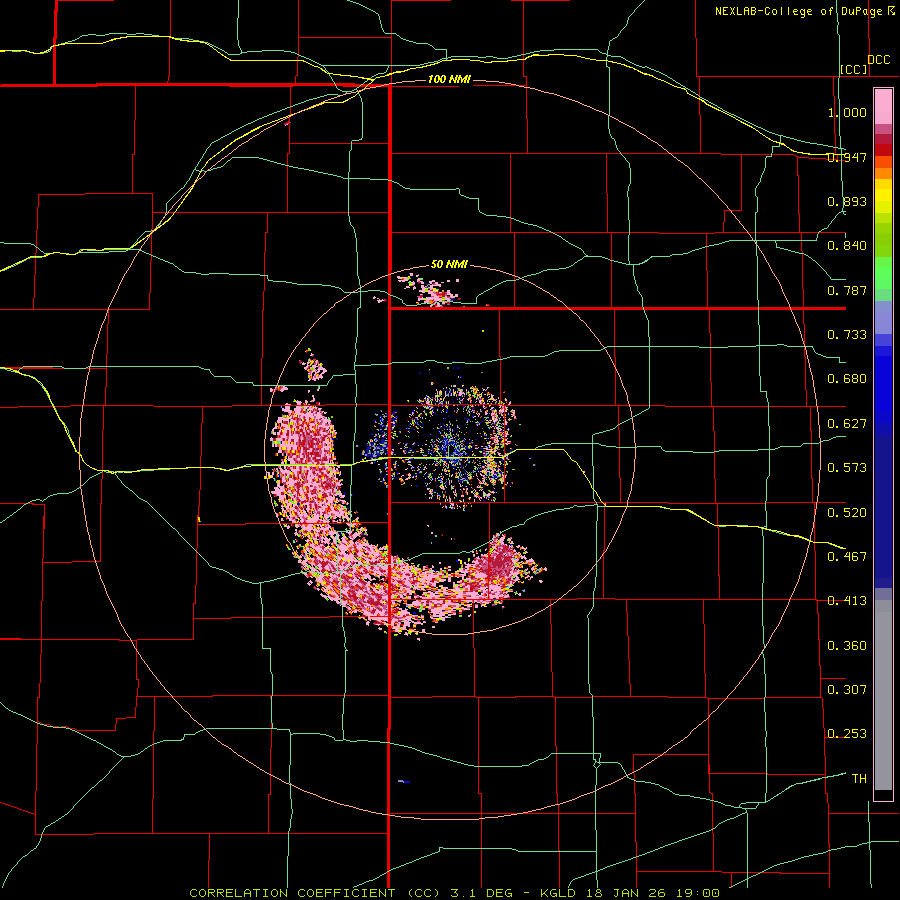Click the 1.000 value on the color scale
The height and width of the screenshot is (900, 900).
click(x=847, y=112)
